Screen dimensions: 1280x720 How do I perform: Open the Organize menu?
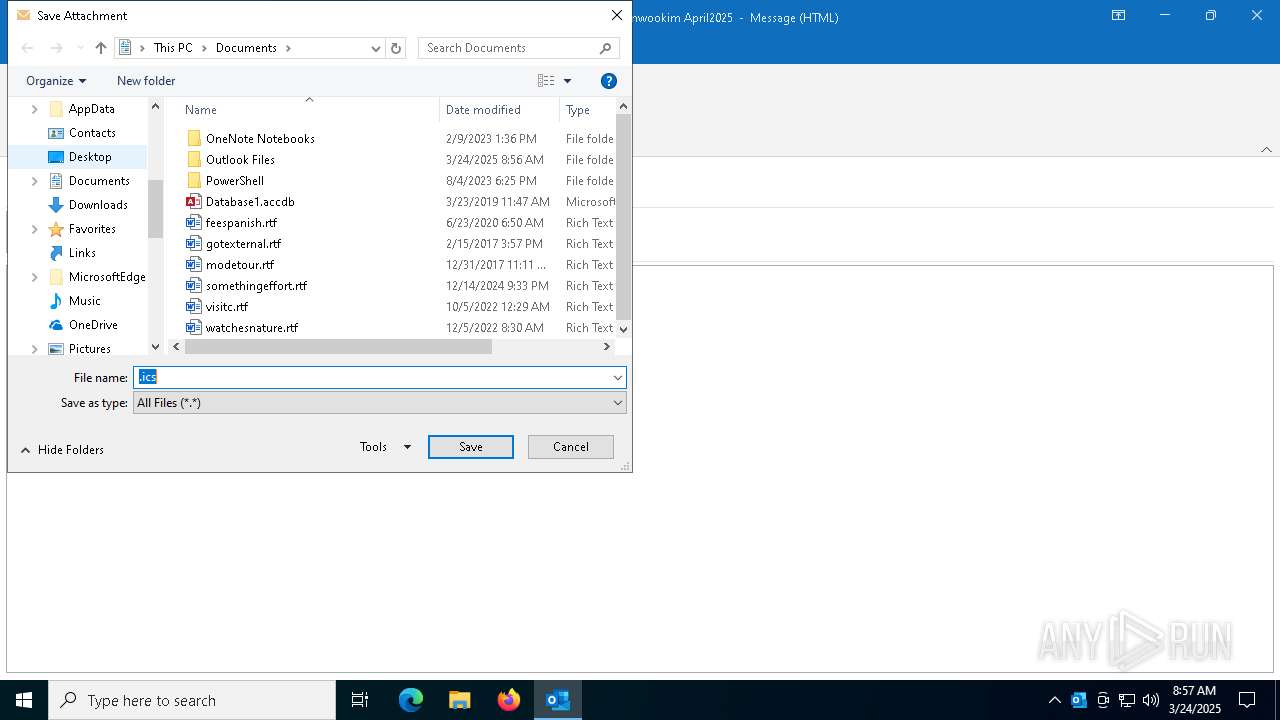(x=56, y=81)
